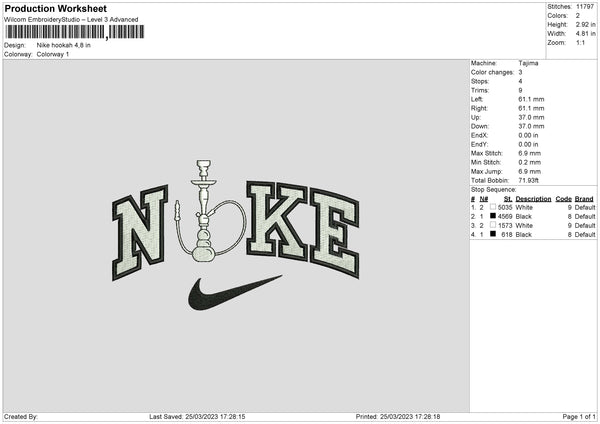Click the Machine value "Tajima"
600x424 pixels.
[528, 63]
